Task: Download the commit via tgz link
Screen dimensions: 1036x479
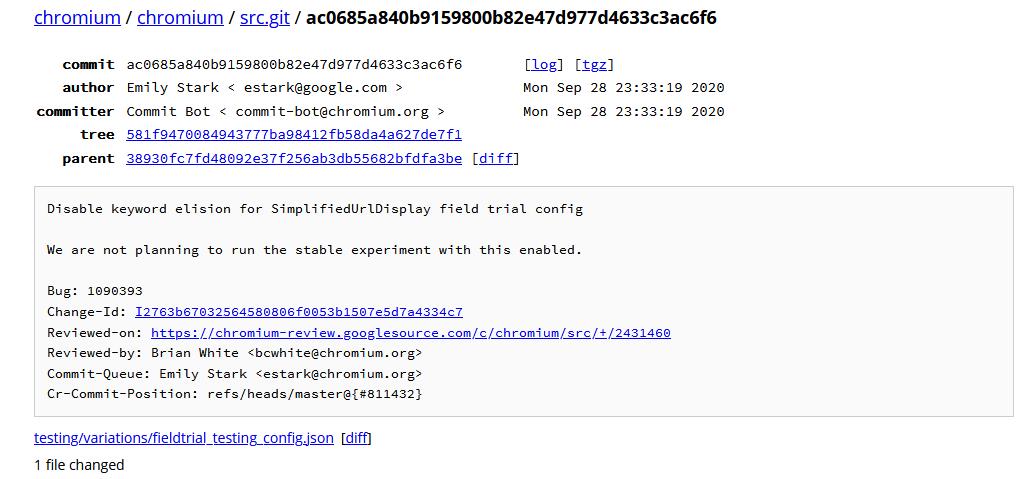Action: click(x=597, y=65)
